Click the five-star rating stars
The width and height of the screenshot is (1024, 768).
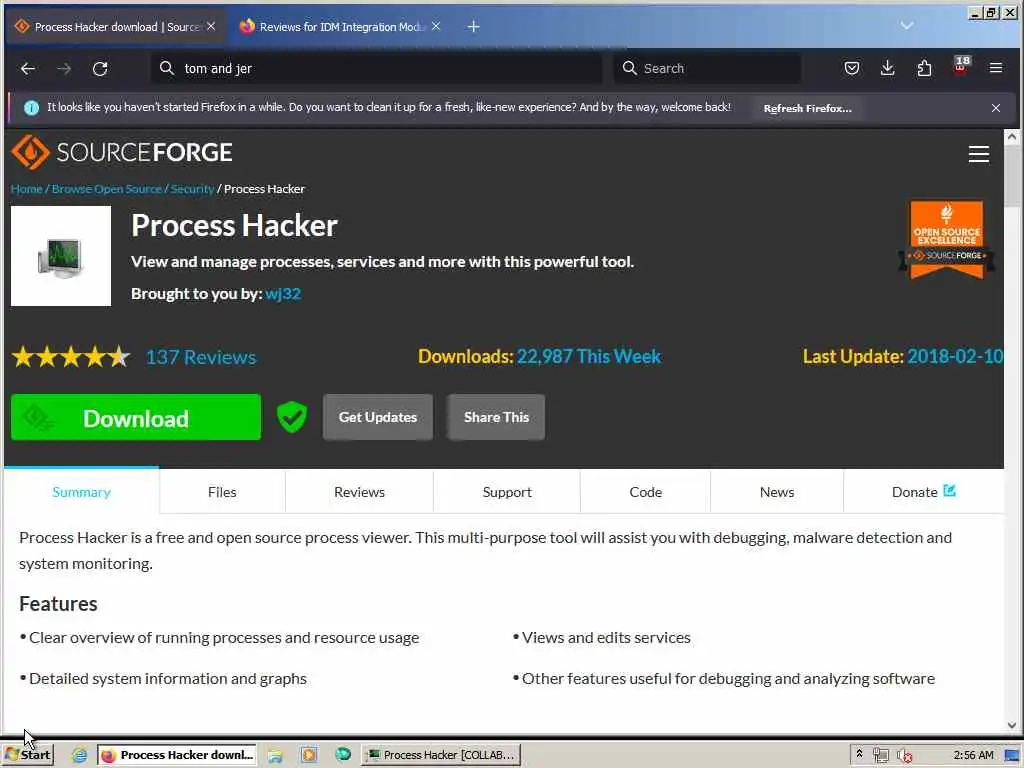[x=71, y=357]
